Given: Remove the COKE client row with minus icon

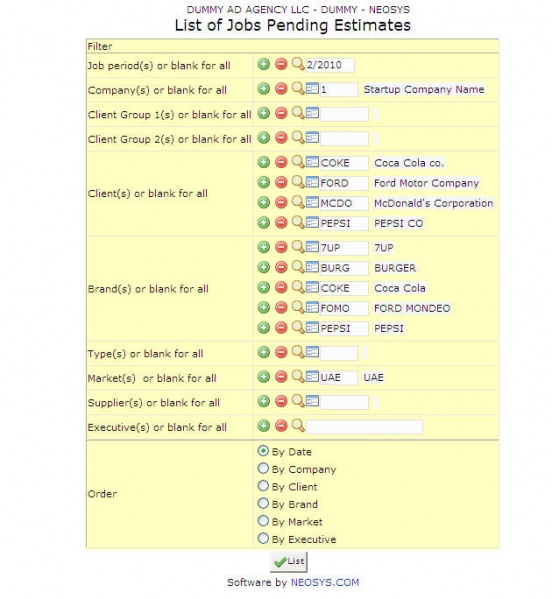Looking at the screenshot, I should coord(281,162).
